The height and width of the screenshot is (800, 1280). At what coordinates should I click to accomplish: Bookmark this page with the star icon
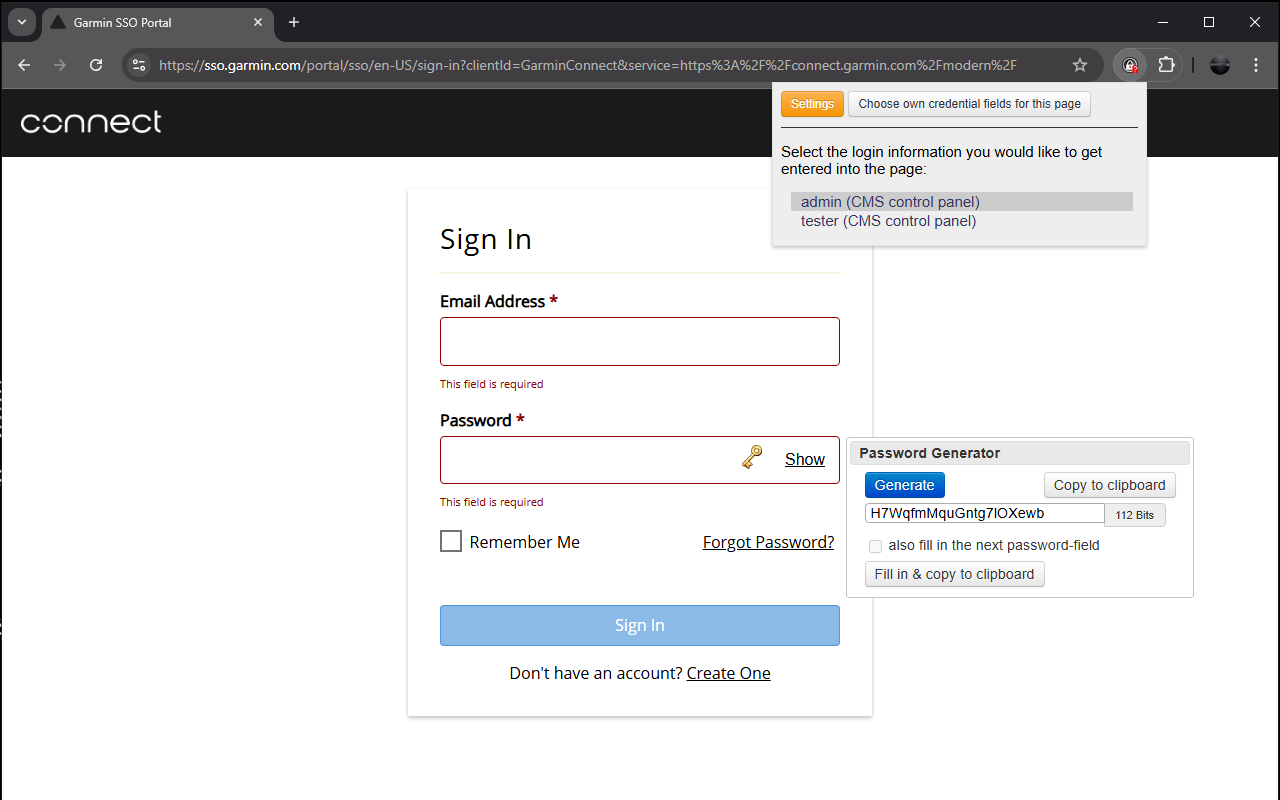click(x=1080, y=65)
